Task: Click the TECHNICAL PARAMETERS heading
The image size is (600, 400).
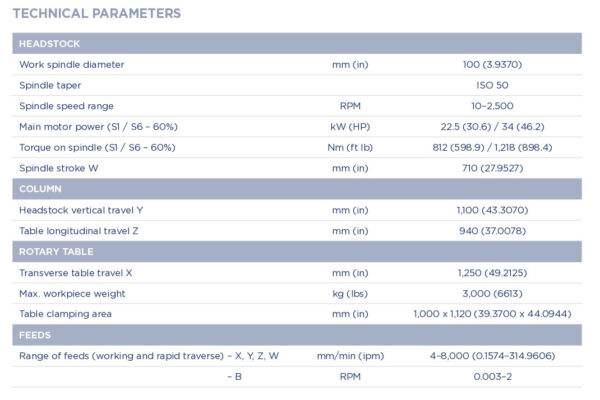Action: pos(97,14)
